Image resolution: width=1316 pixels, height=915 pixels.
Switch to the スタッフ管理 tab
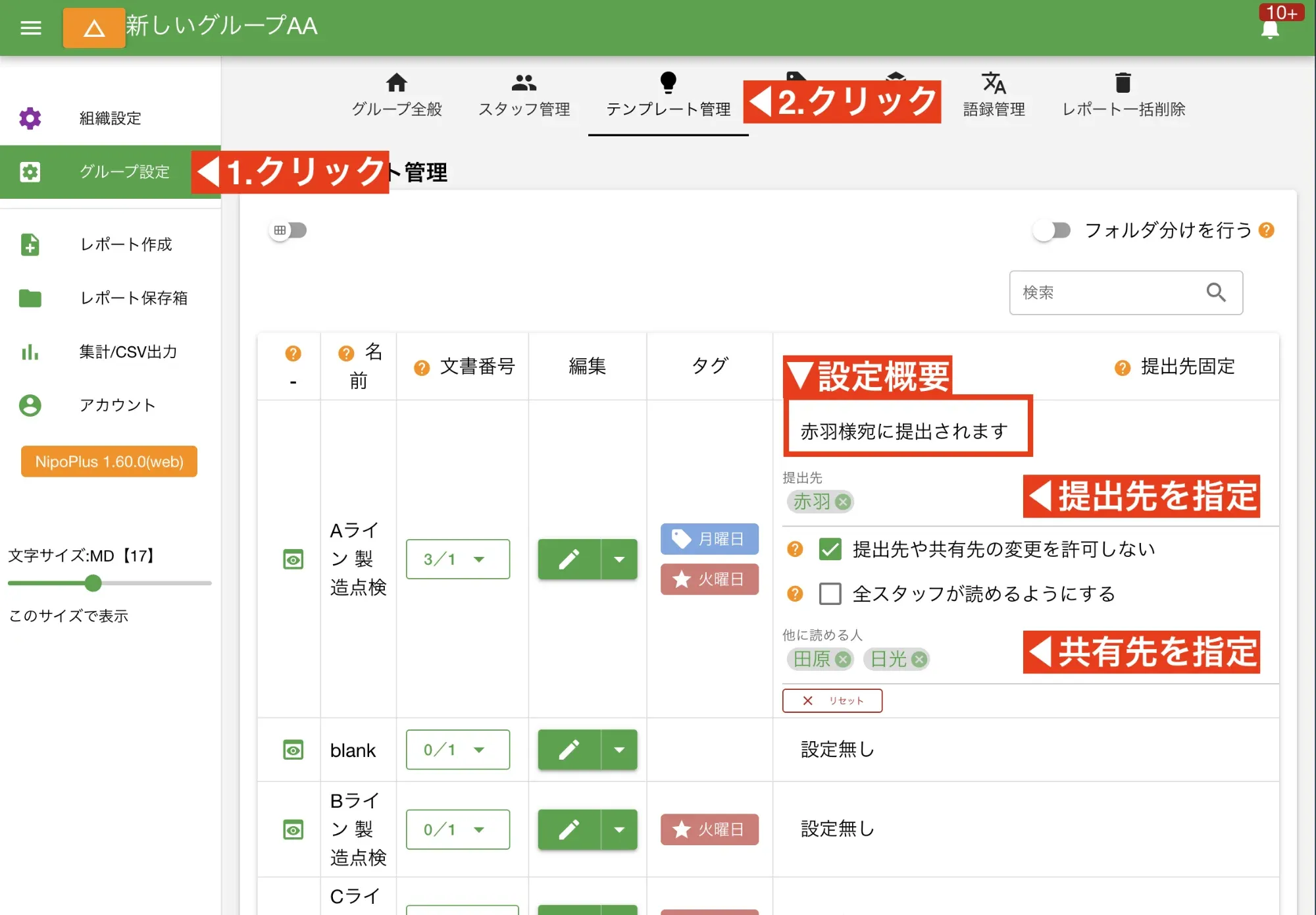(x=524, y=95)
